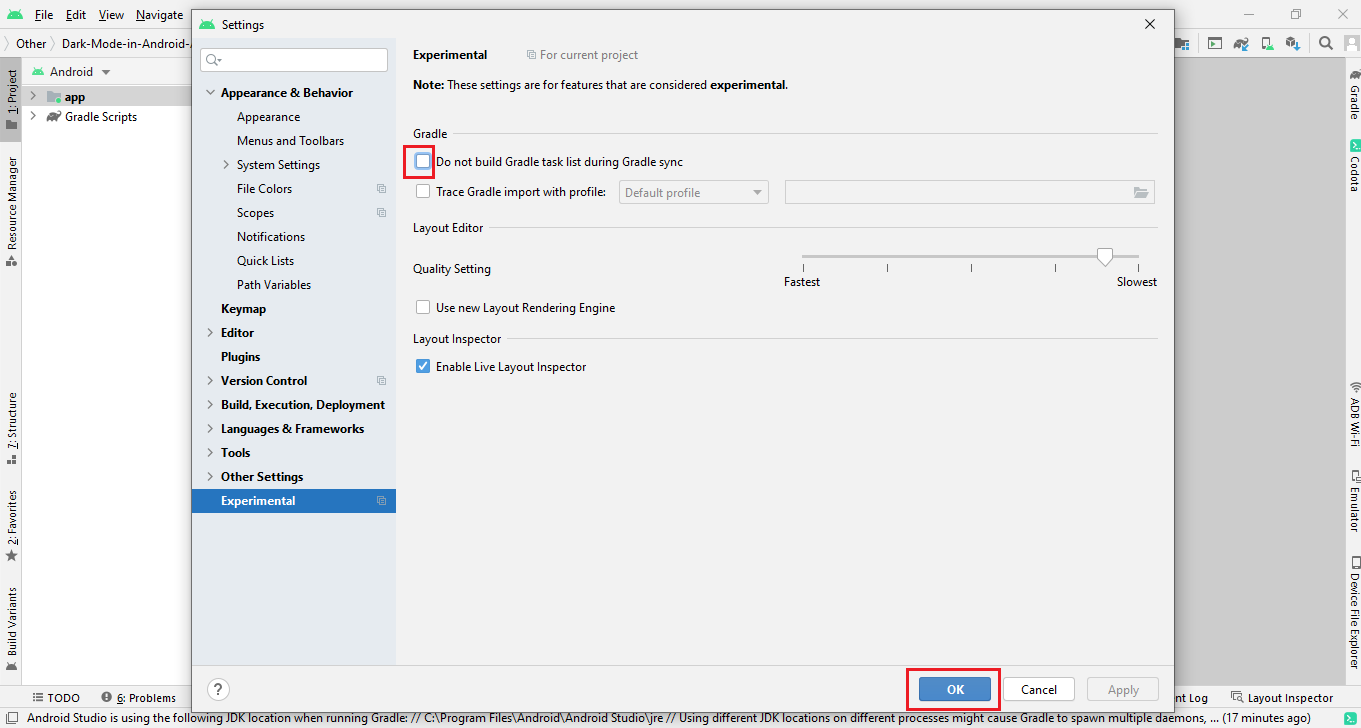The height and width of the screenshot is (728, 1361).
Task: Open the Gradle tool window from the sidebar
Action: [1354, 96]
